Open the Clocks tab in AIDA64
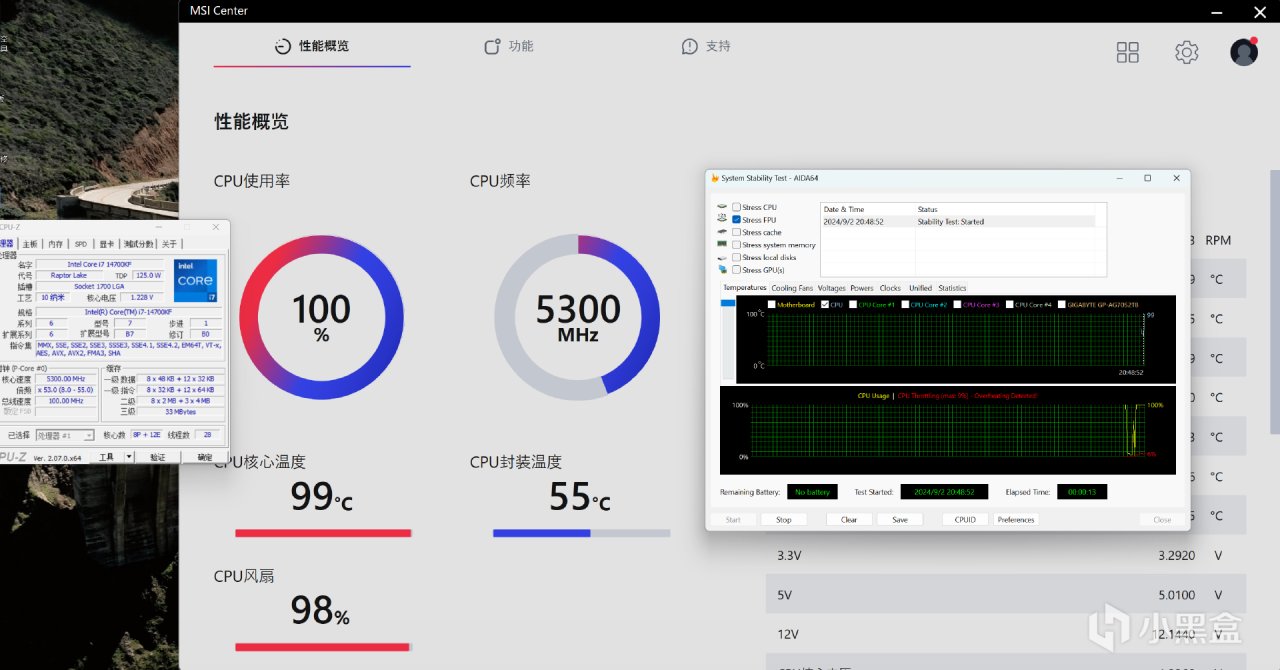Image resolution: width=1280 pixels, height=670 pixels. (890, 288)
